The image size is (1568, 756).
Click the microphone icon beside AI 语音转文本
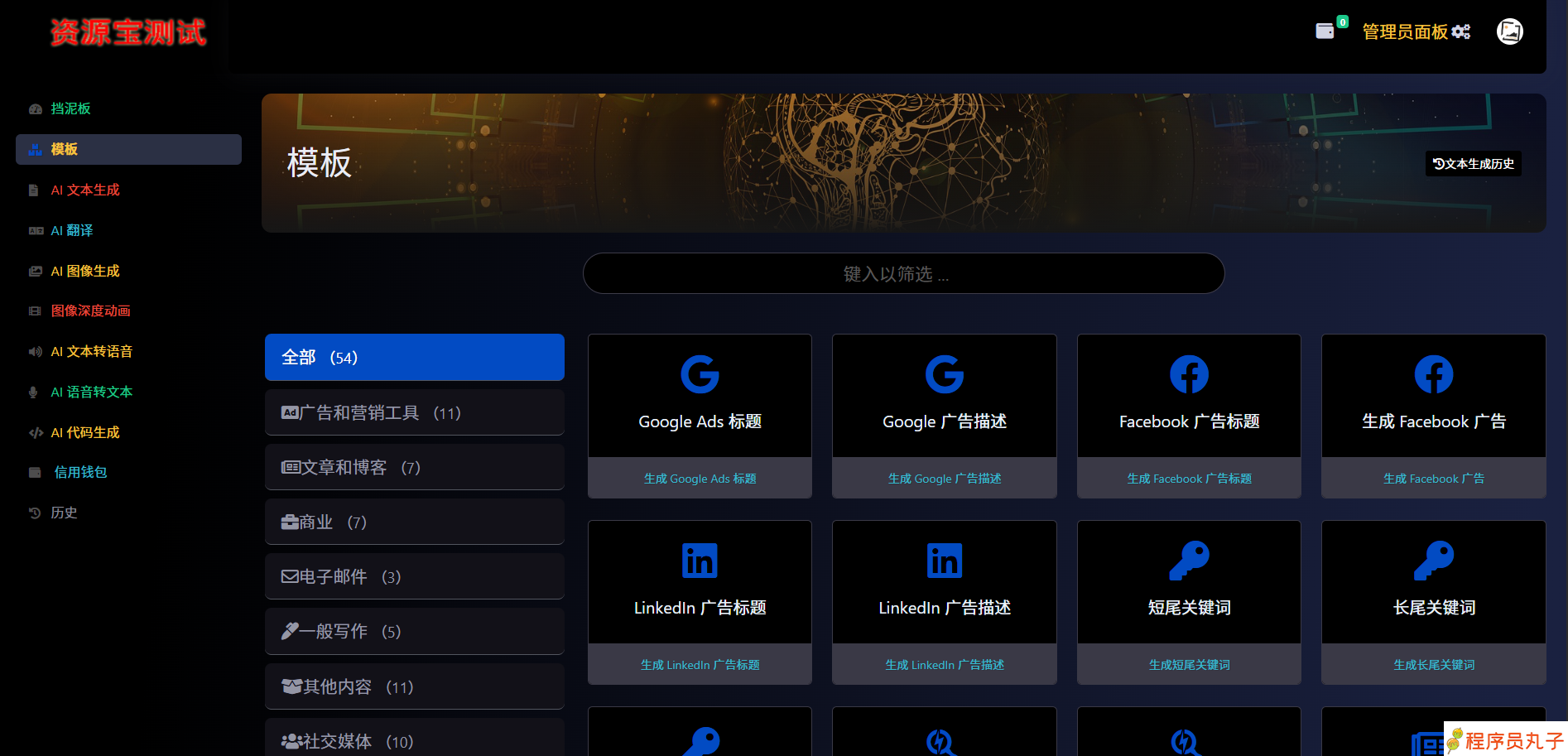coord(33,392)
